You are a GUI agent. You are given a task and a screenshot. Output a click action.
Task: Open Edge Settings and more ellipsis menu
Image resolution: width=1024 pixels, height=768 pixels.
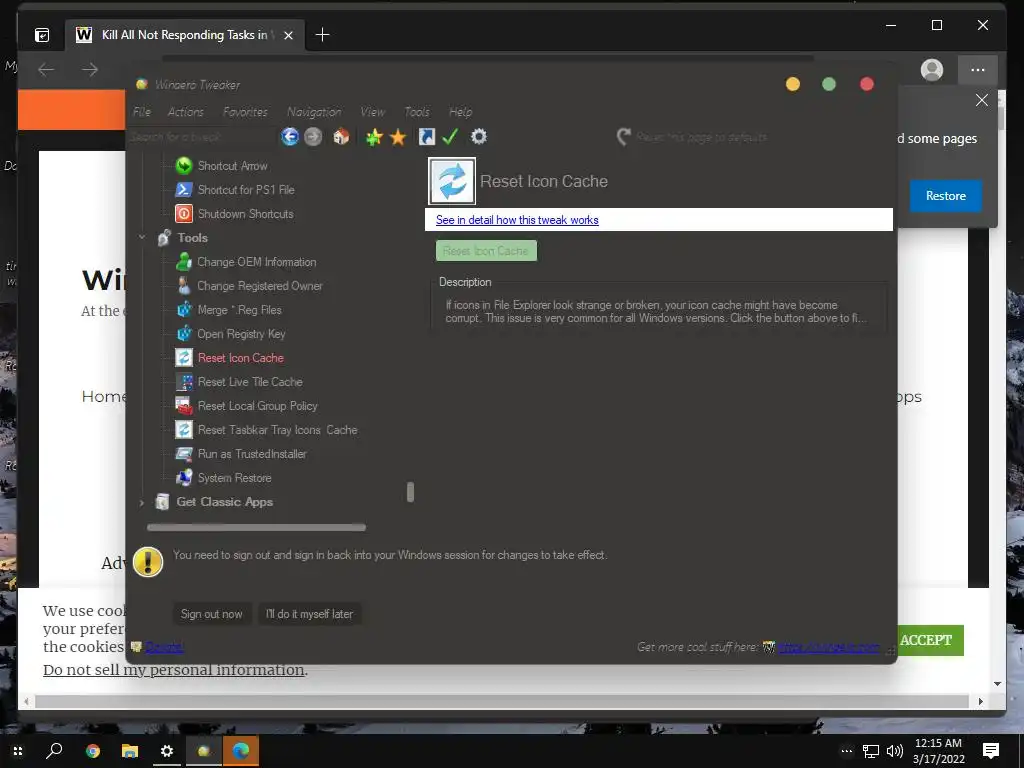[978, 70]
